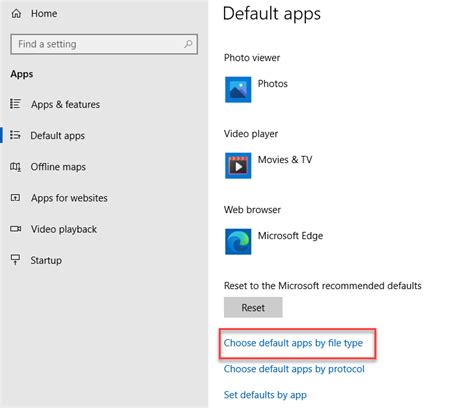Click the search magnifier icon
This screenshot has width=474, height=408.
coord(188,44)
